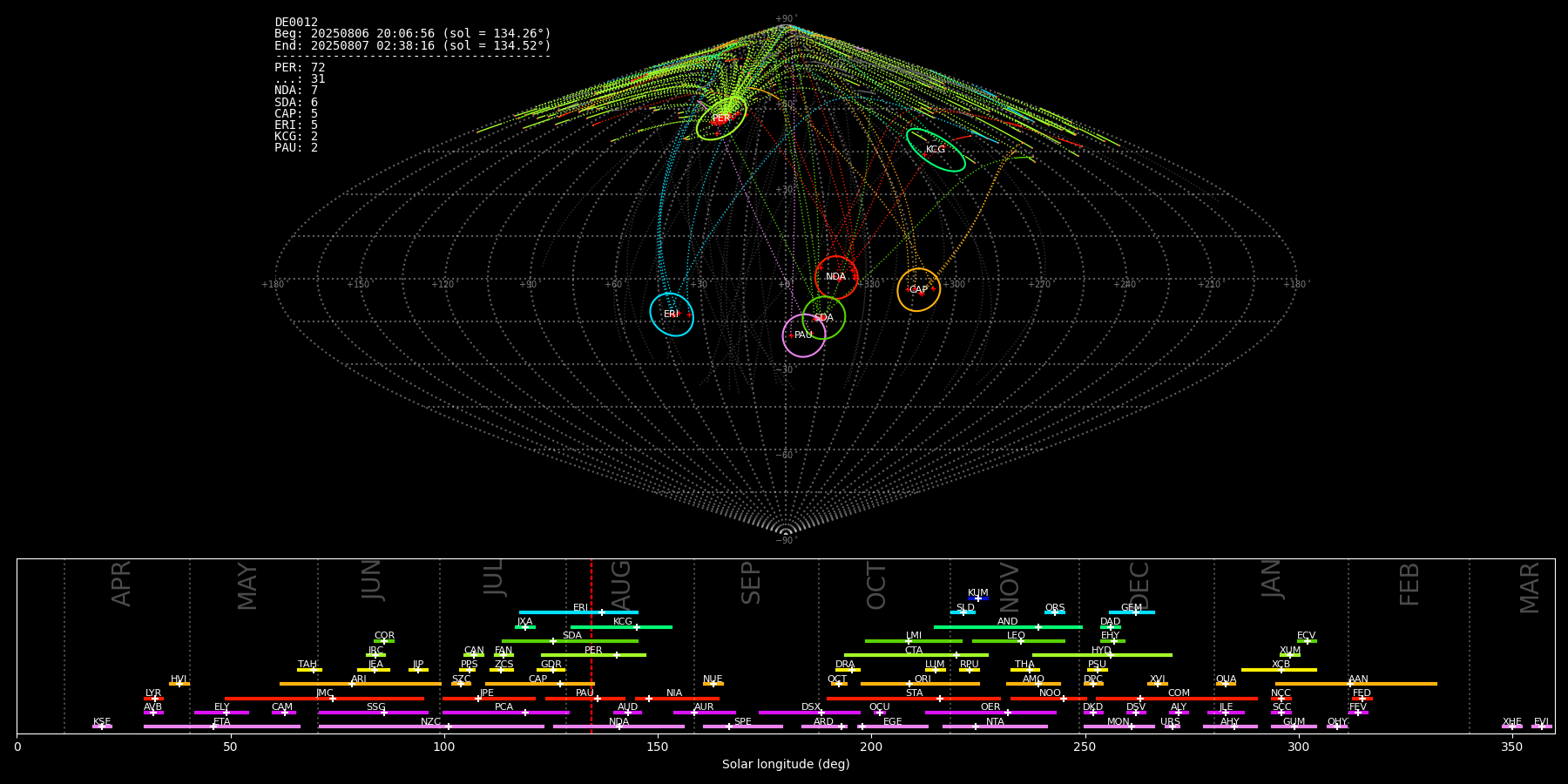Click the '...: 31' sporadic count entry

click(x=300, y=79)
